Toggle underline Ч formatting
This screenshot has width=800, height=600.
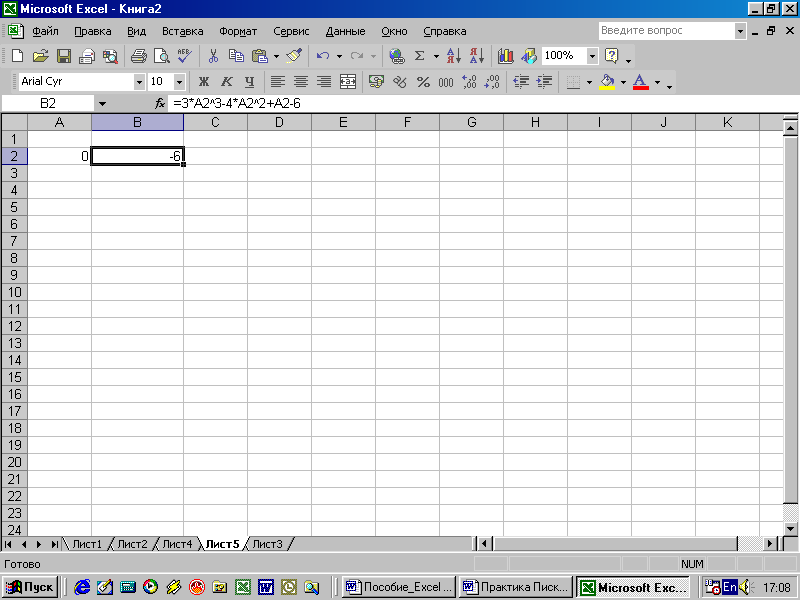249,82
